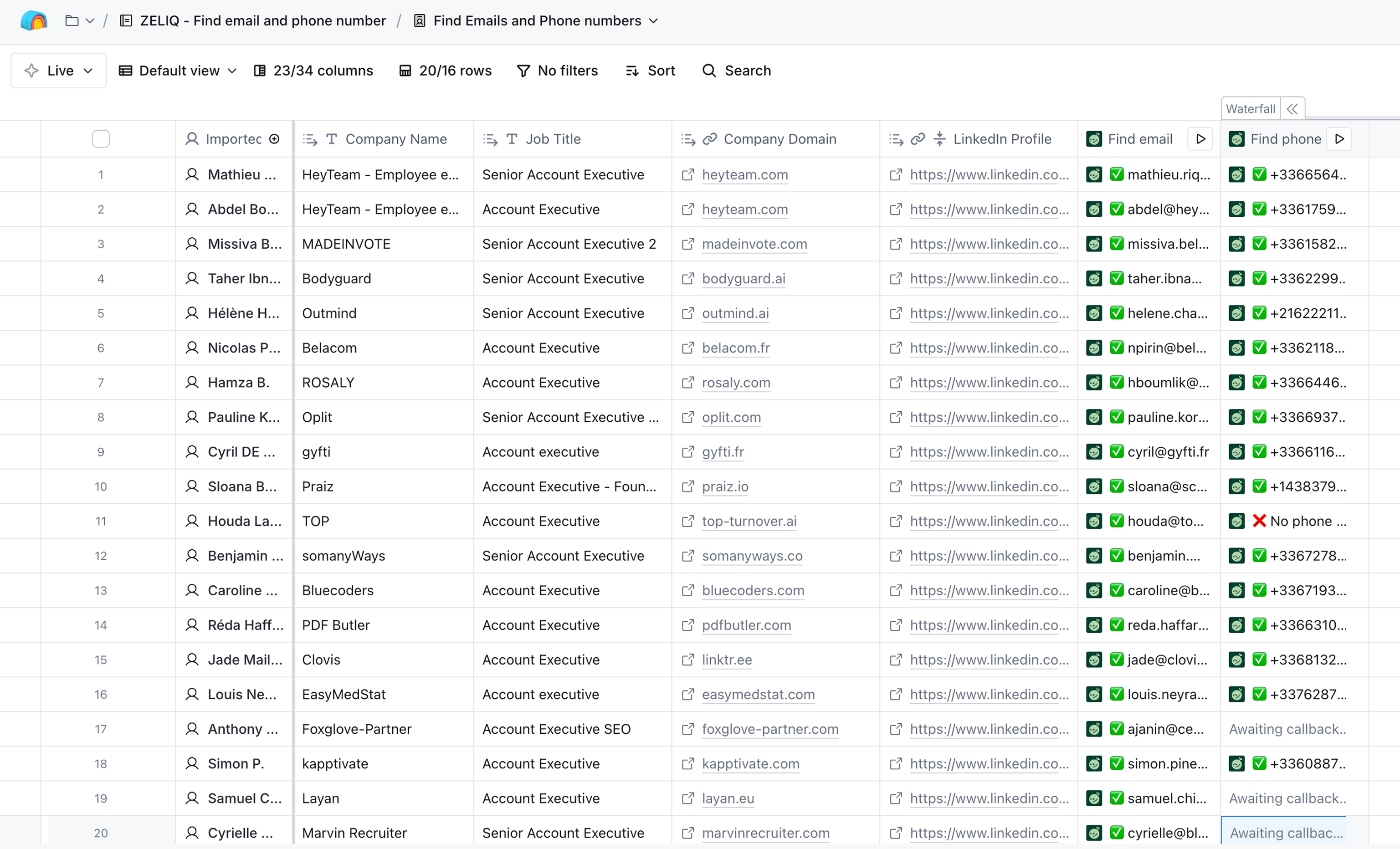The image size is (1400, 849).
Task: Click the plus icon beside the Imported column
Action: coord(274,139)
